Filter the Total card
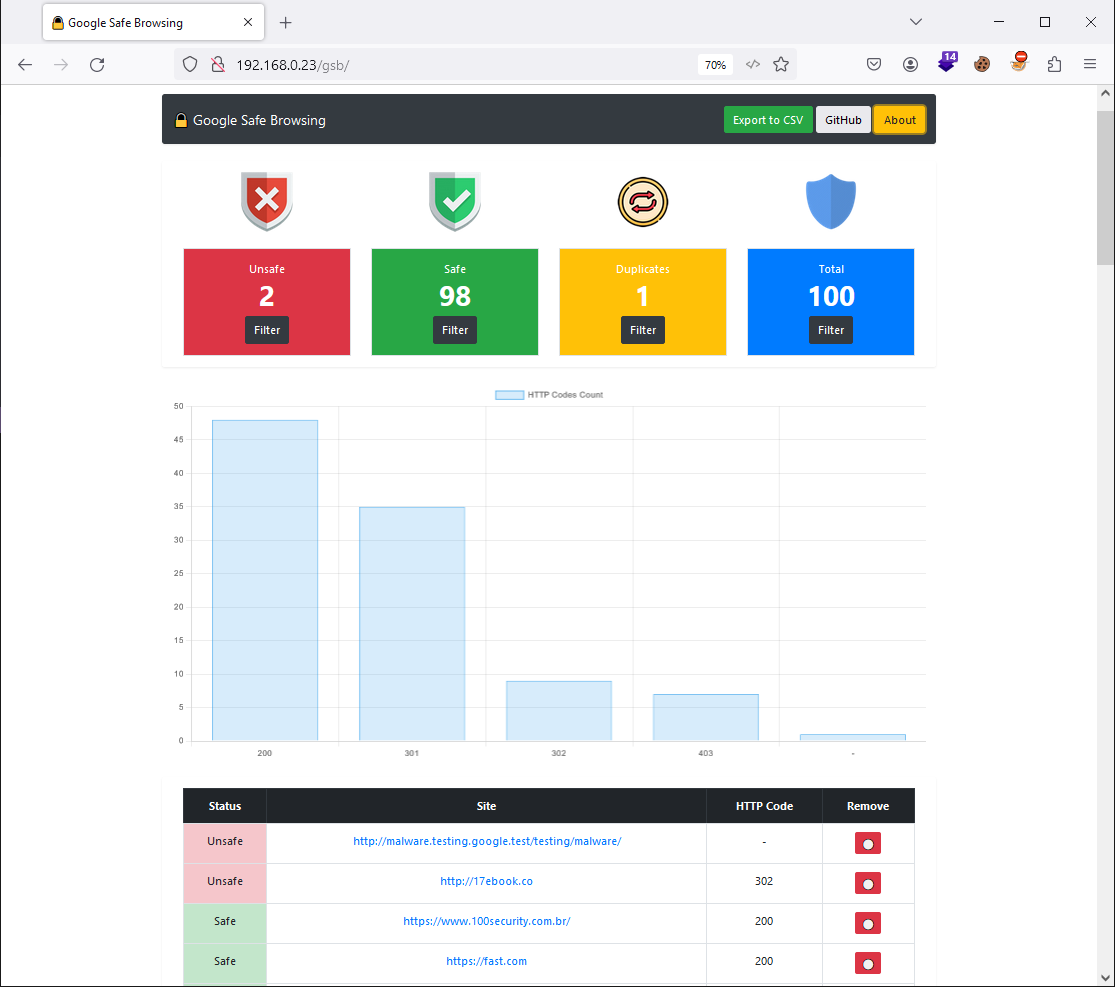The image size is (1115, 987). pos(831,330)
